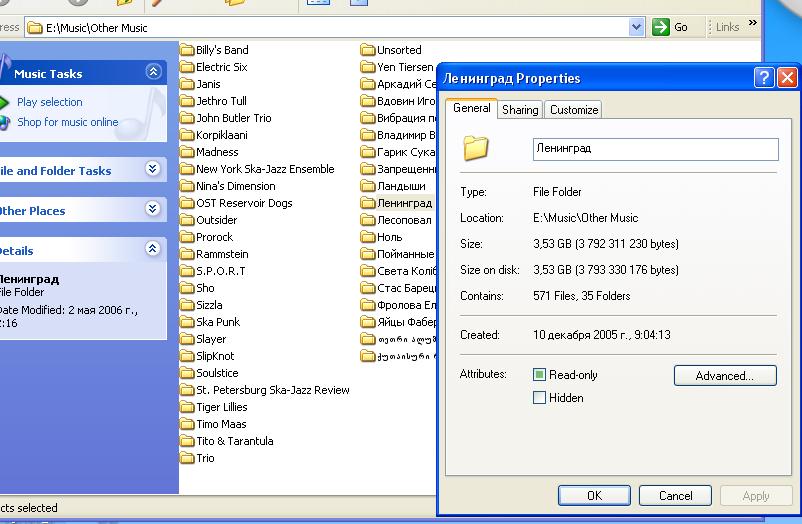The height and width of the screenshot is (524, 802).
Task: Select the Tiger Lillies folder icon
Action: pyautogui.click(x=187, y=407)
